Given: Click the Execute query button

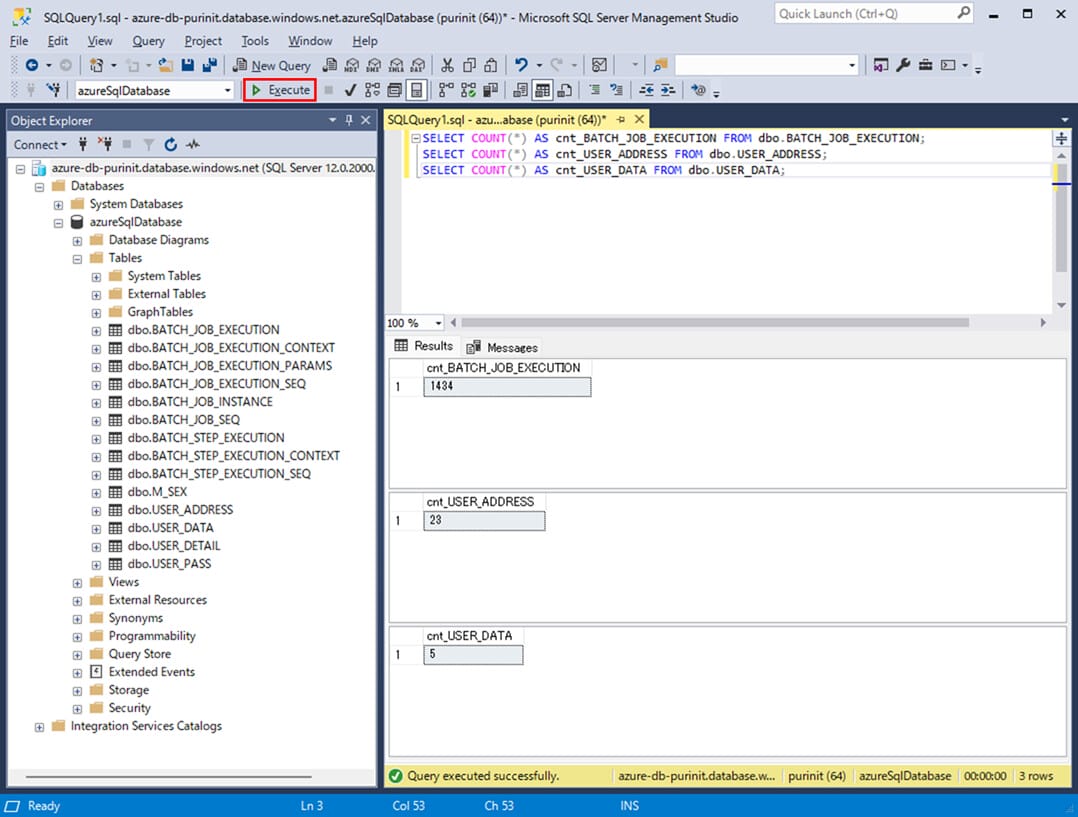Looking at the screenshot, I should [280, 90].
